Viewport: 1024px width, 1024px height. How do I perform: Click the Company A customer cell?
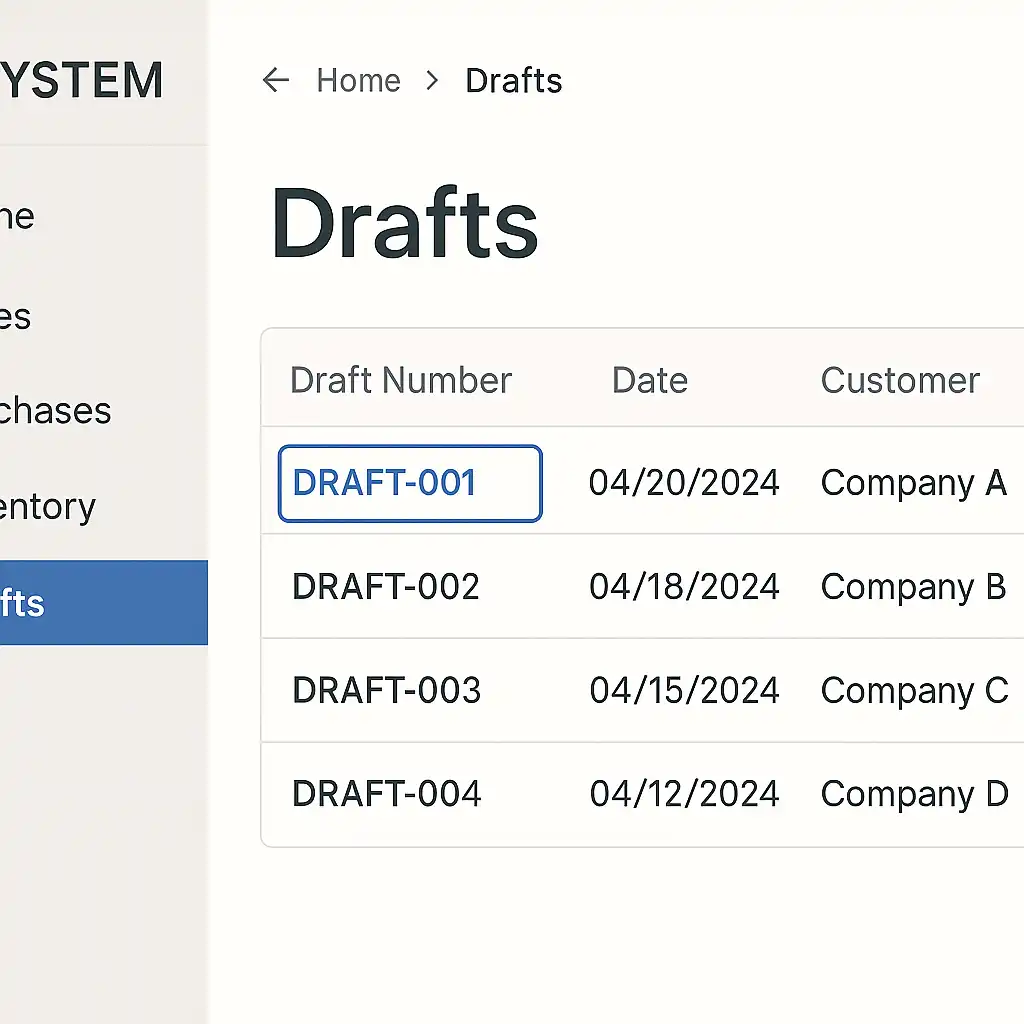pyautogui.click(x=913, y=483)
